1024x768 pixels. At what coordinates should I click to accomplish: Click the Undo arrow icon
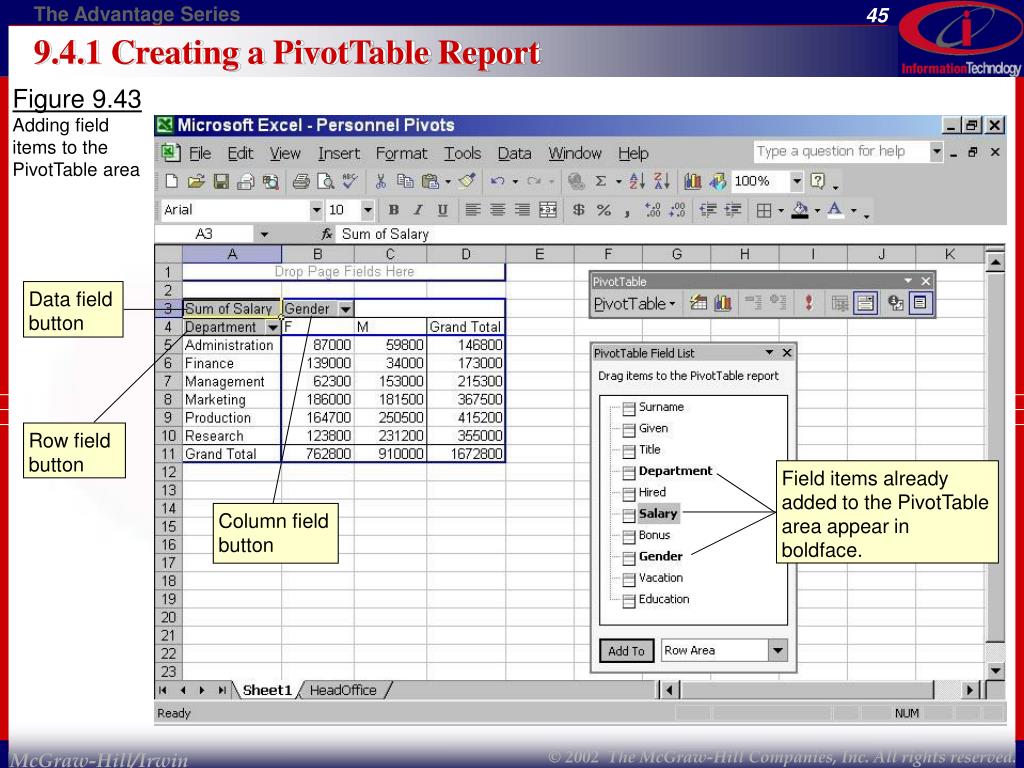pyautogui.click(x=498, y=181)
